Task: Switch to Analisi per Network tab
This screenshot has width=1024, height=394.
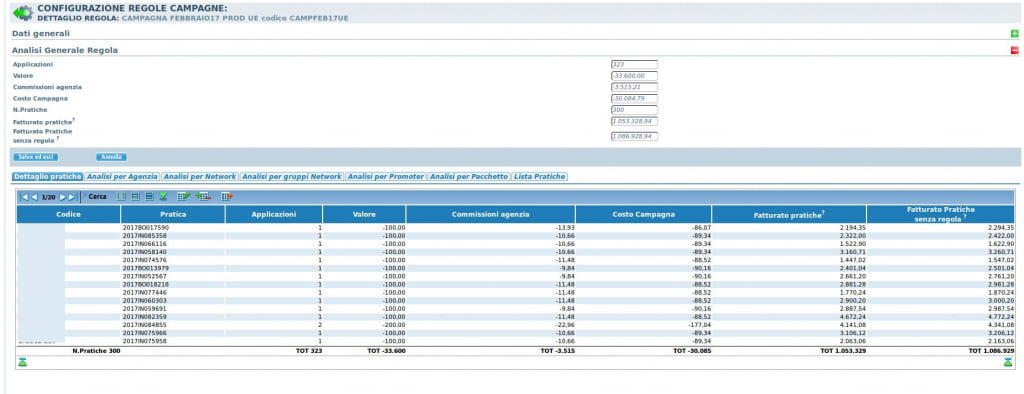Action: 200,176
